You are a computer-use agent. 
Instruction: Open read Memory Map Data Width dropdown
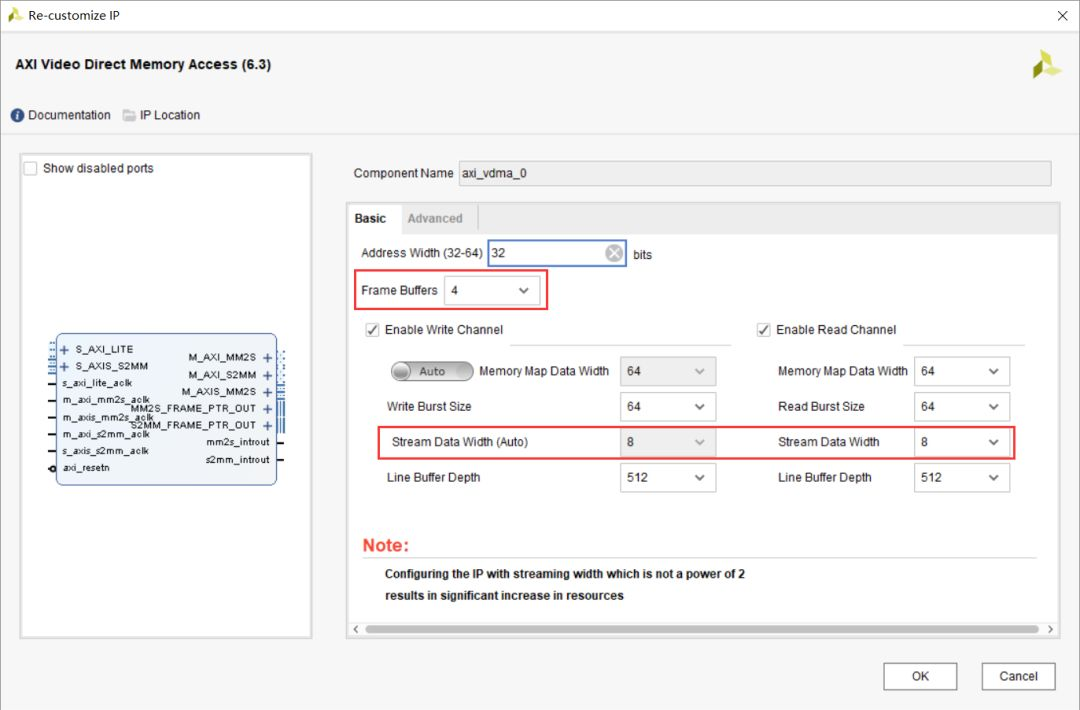(962, 371)
